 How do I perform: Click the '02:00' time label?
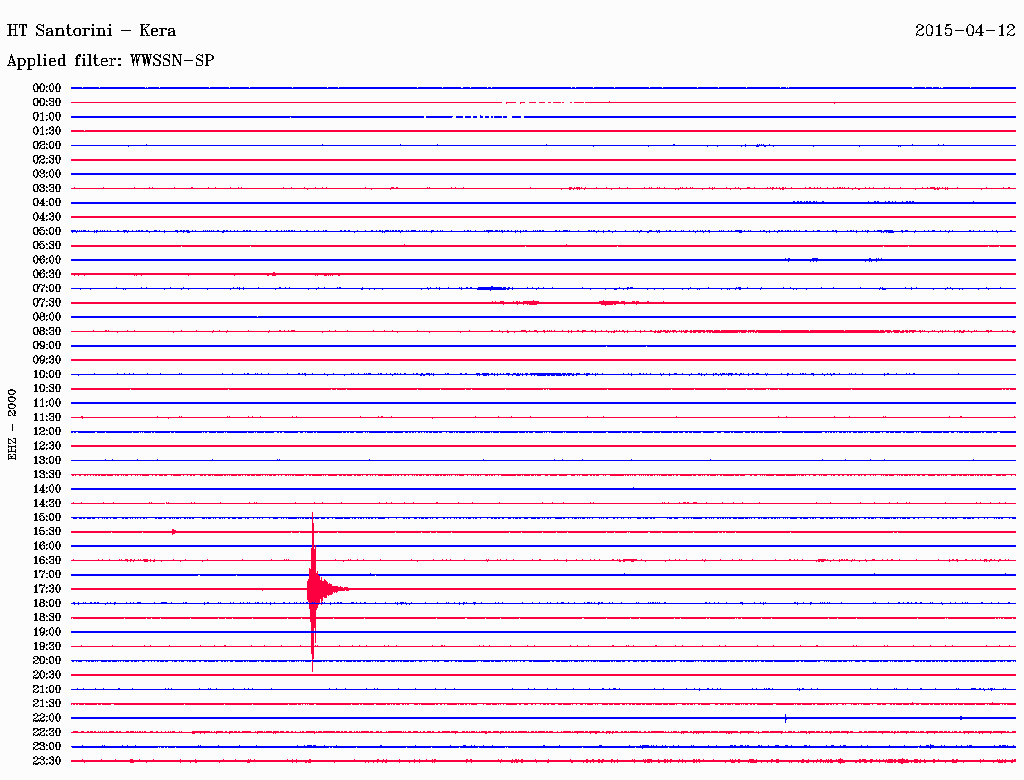click(47, 145)
